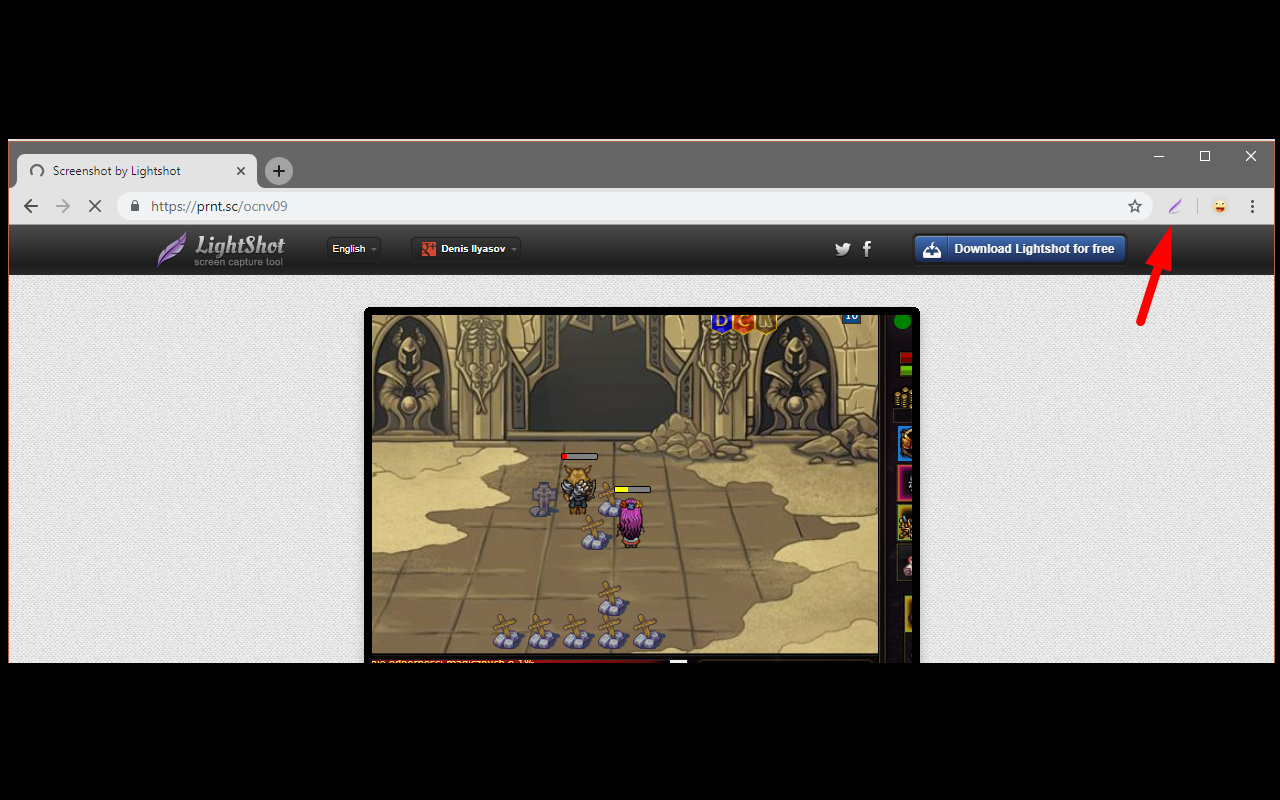Viewport: 1280px width, 800px height.
Task: Open the Lightshot Facebook page
Action: [866, 248]
